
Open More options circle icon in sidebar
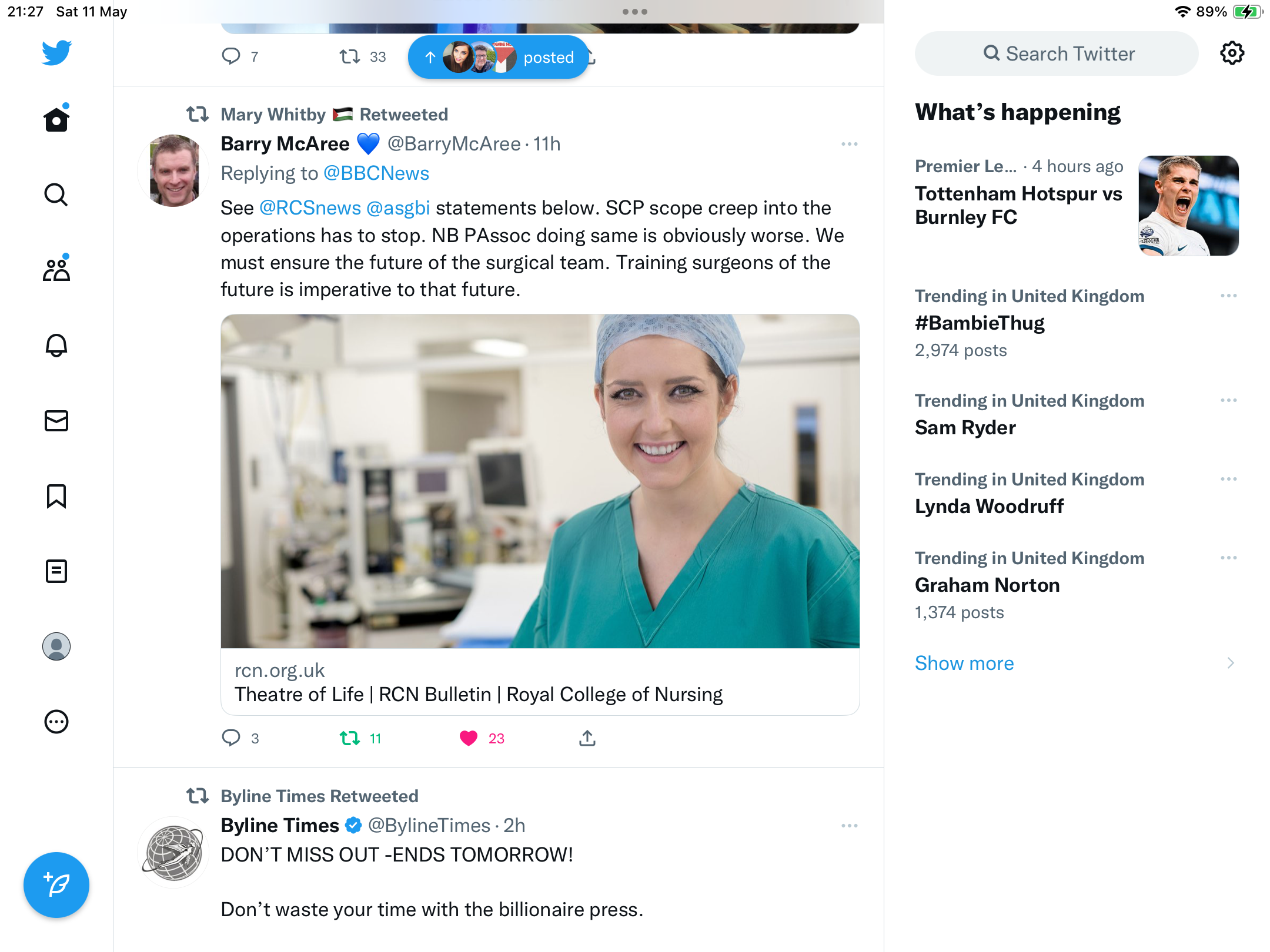56,722
